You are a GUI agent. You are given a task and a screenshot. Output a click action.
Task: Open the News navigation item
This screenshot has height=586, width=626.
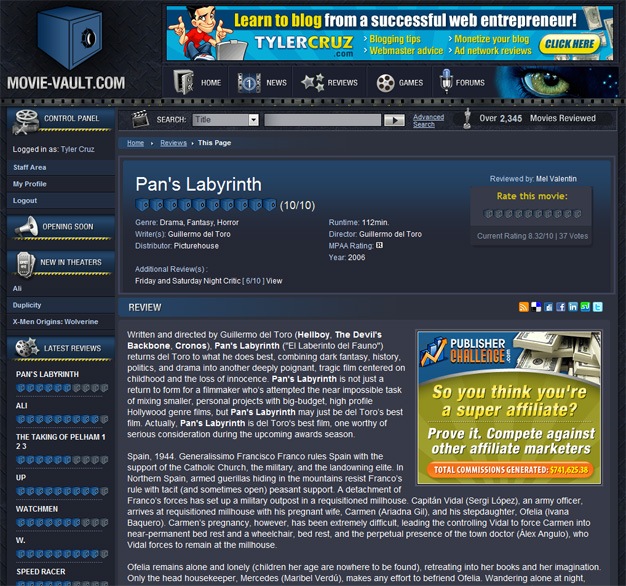click(x=261, y=83)
